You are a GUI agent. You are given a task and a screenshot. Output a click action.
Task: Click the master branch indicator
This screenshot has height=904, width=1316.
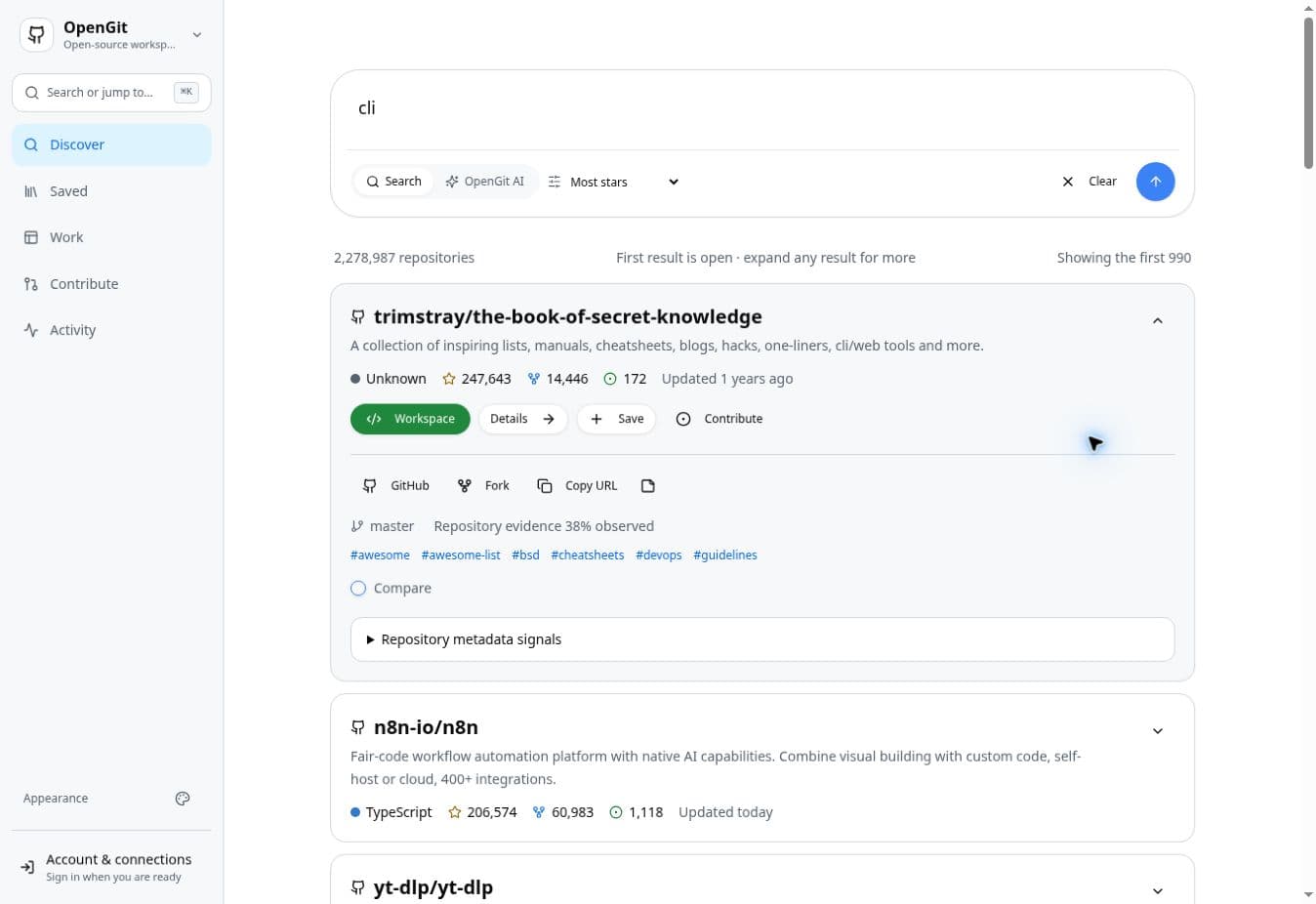pos(383,526)
